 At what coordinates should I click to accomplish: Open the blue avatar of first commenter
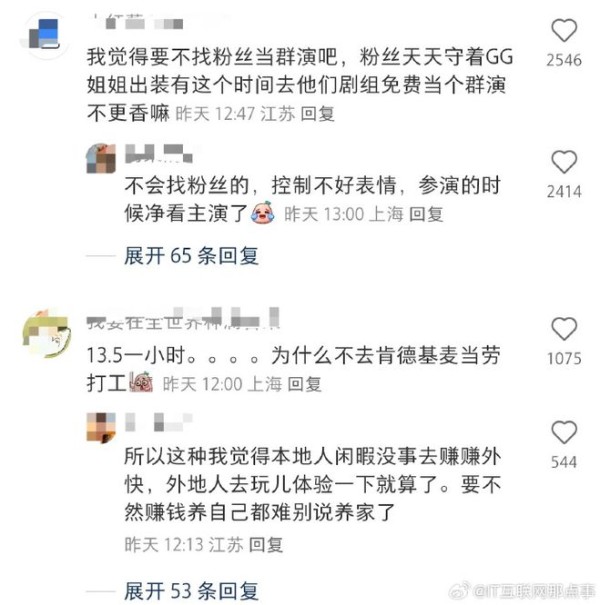tap(44, 35)
